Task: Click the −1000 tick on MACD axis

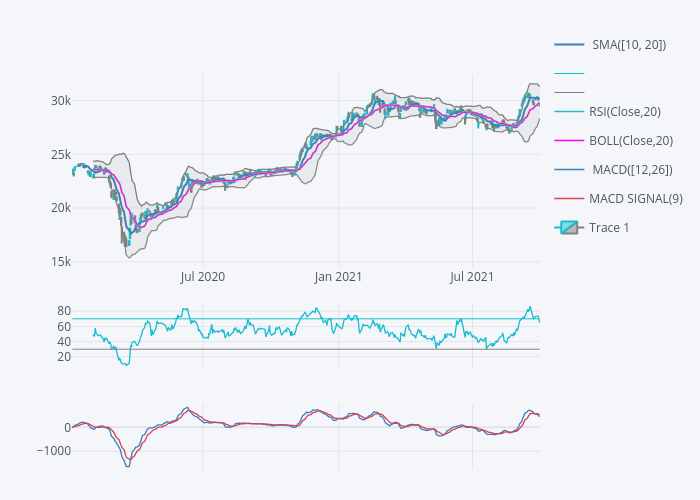Action: coord(52,451)
